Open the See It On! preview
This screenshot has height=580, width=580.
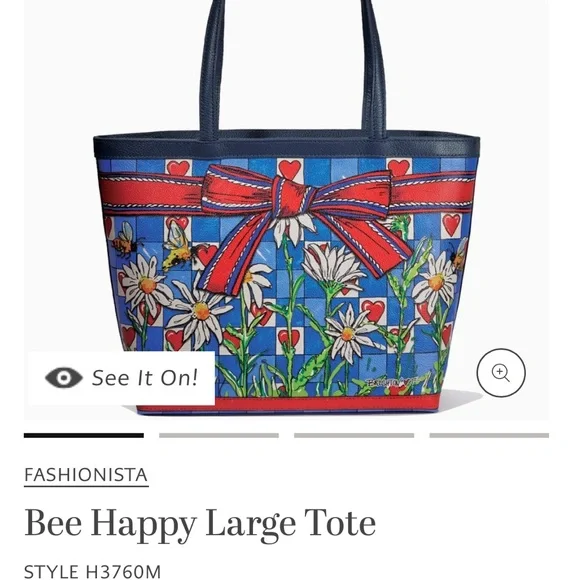[122, 378]
